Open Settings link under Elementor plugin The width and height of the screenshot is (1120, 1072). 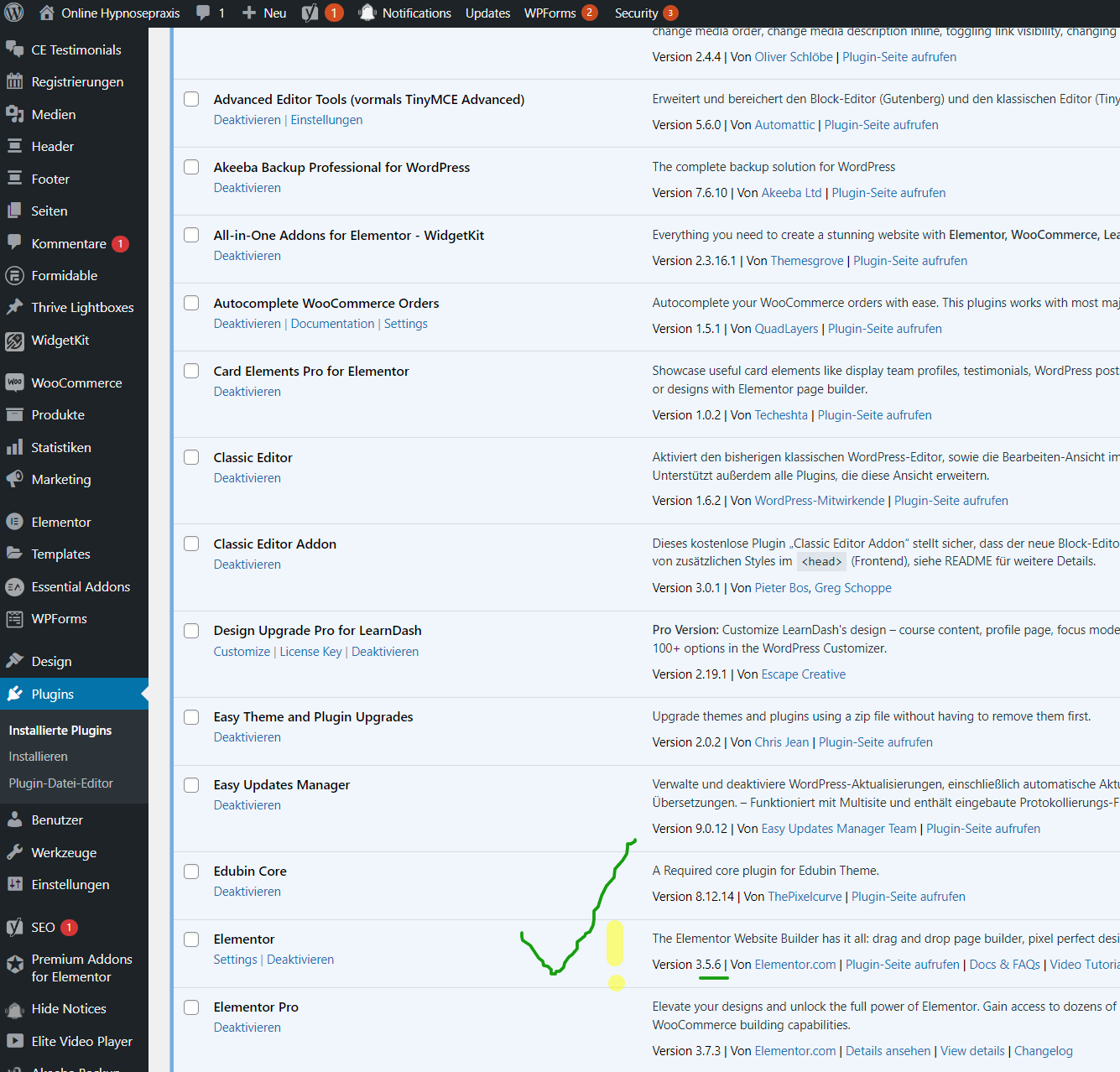[x=235, y=960]
